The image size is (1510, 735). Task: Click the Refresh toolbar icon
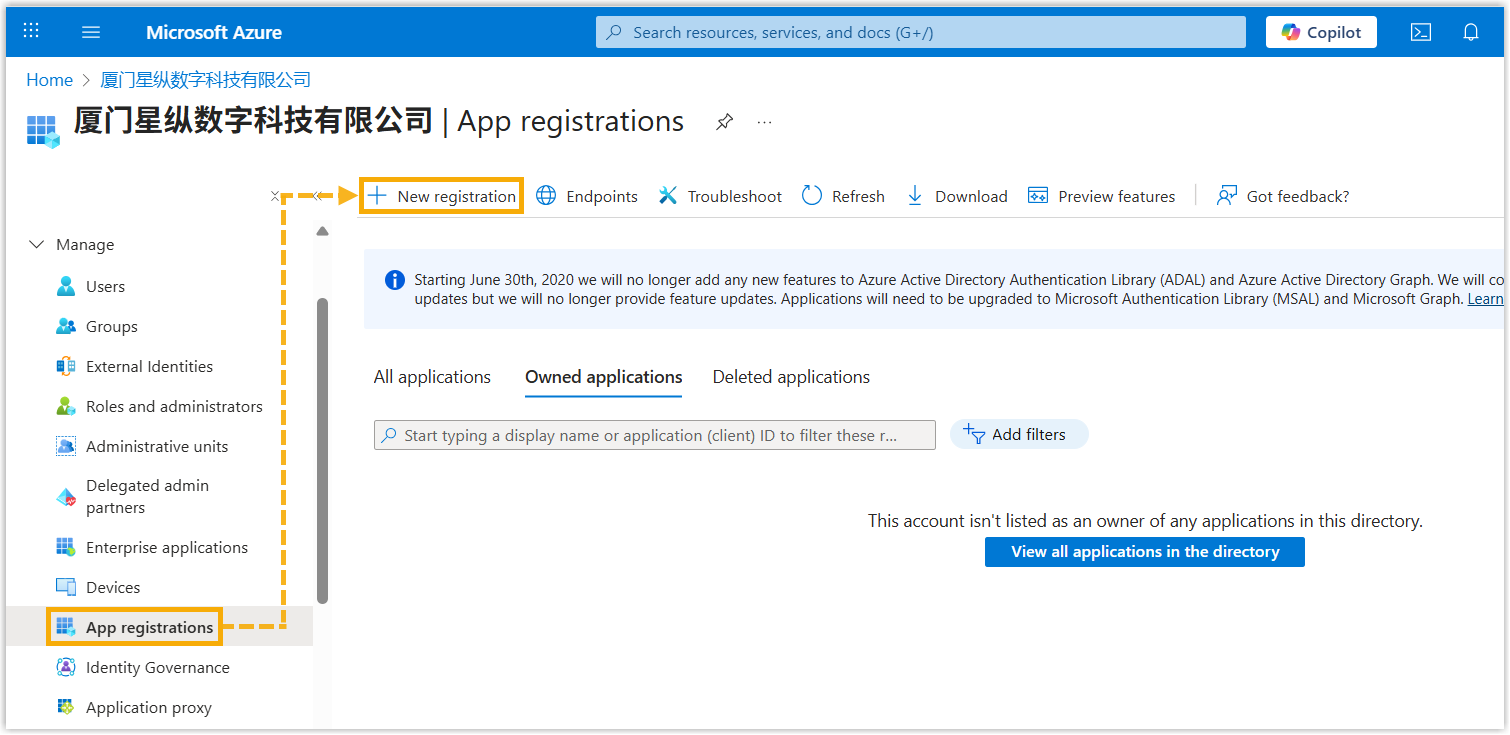[812, 196]
